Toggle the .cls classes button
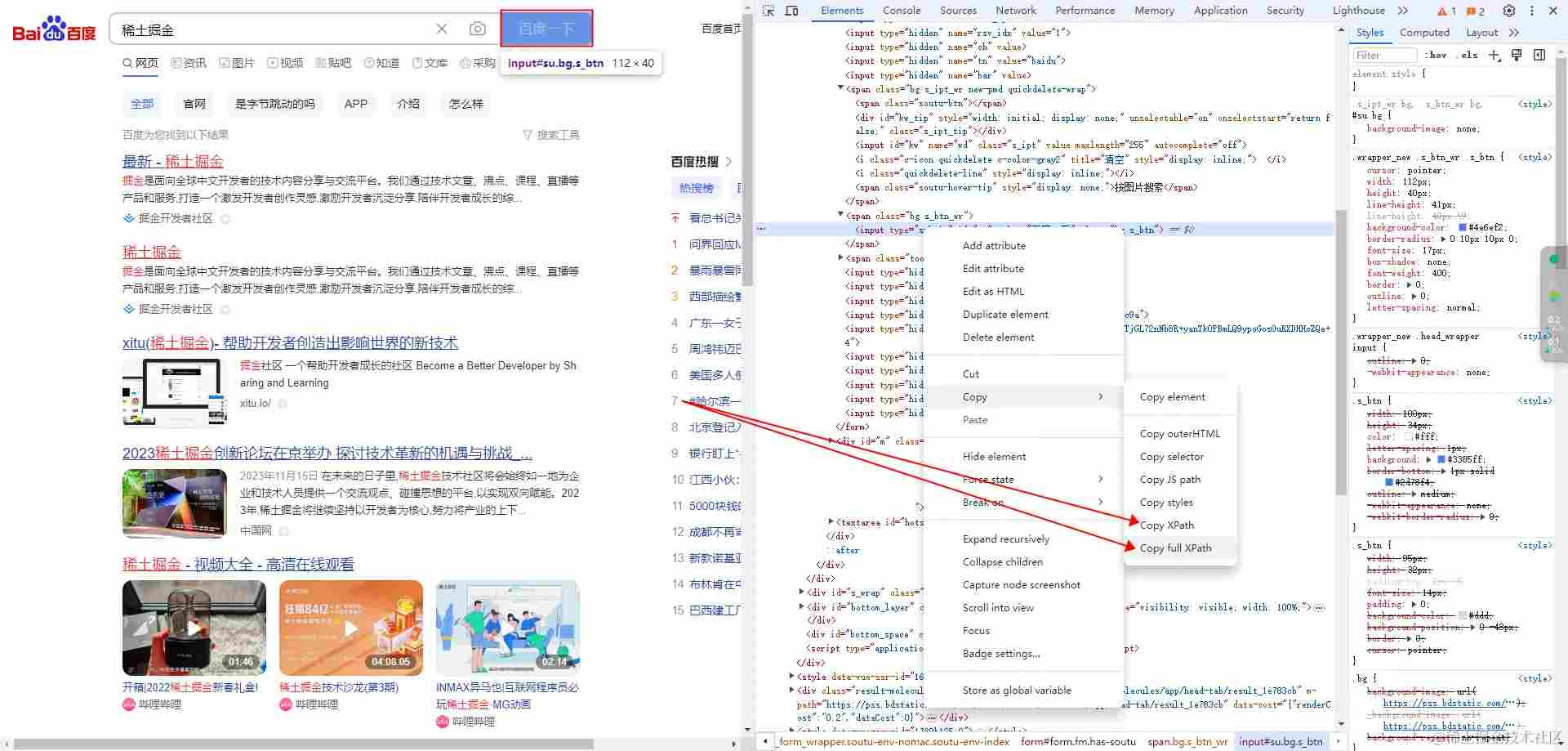This screenshot has width=1568, height=751. 1469,55
